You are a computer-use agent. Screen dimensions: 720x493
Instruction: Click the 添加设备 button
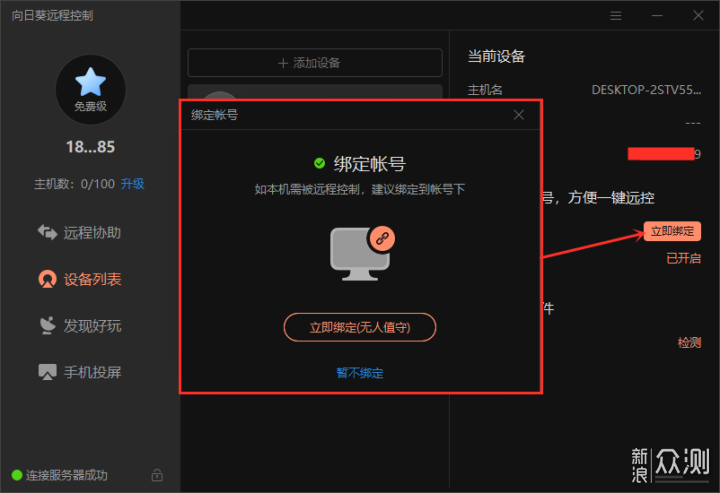315,63
